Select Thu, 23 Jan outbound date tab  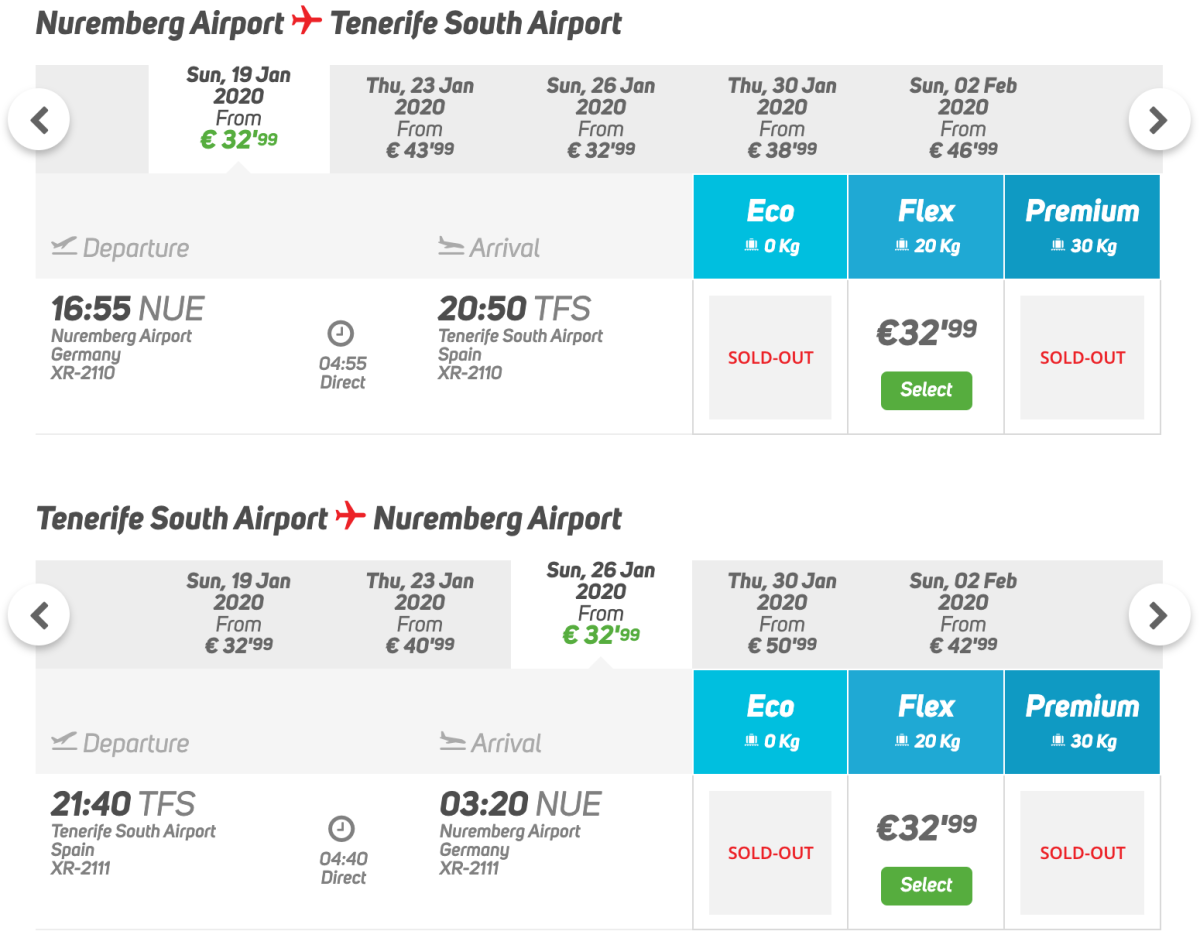[420, 118]
